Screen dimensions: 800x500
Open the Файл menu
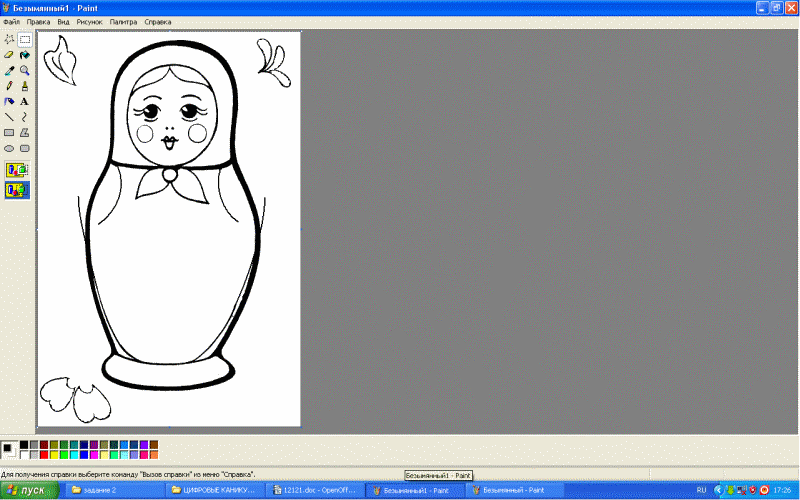[11, 22]
